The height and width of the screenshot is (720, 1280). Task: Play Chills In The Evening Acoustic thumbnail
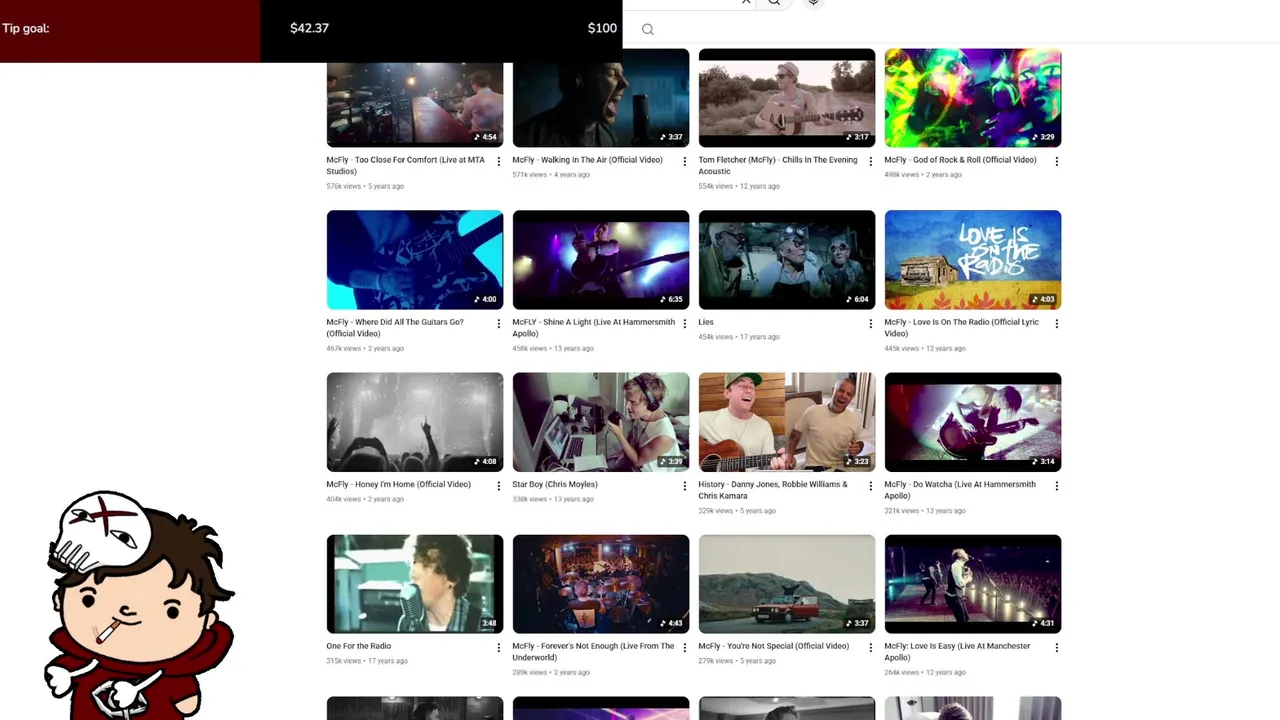[787, 98]
